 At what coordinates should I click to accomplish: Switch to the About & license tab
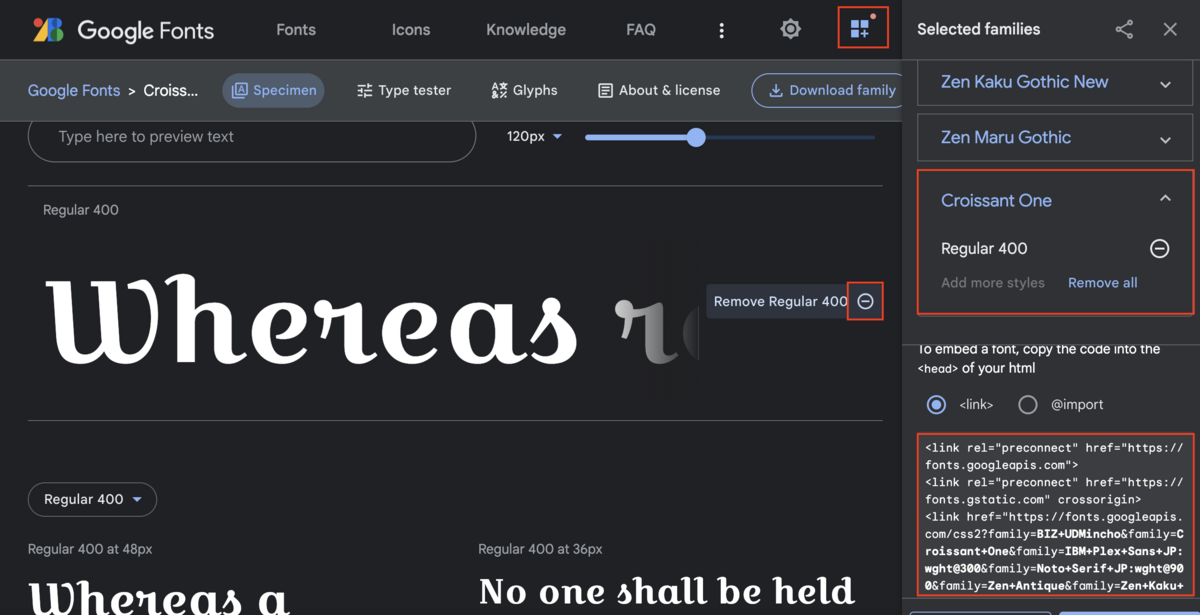[659, 90]
